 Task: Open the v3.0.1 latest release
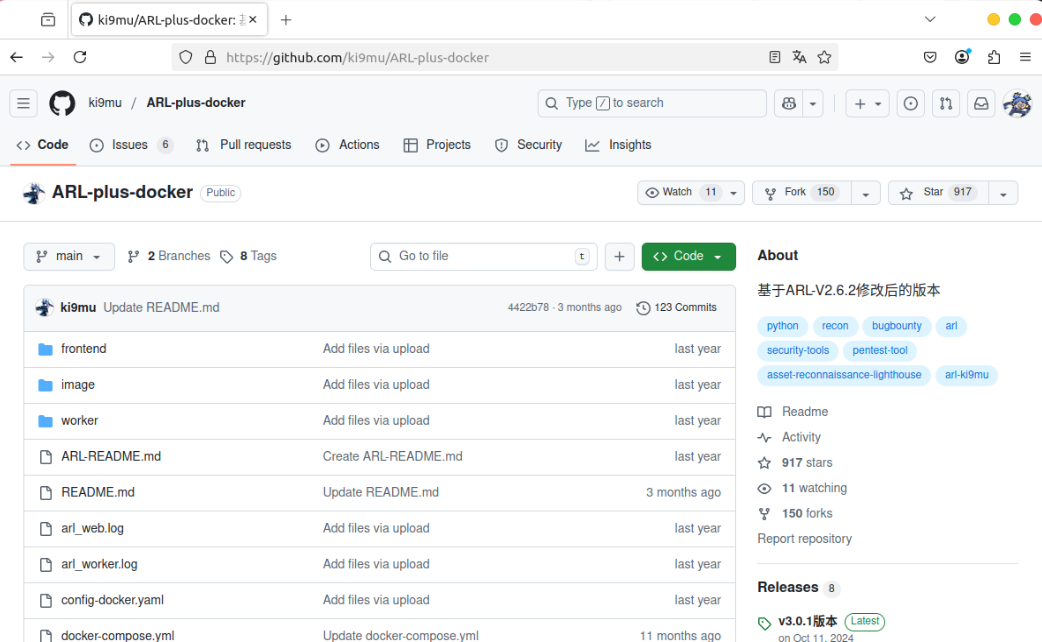coord(807,621)
